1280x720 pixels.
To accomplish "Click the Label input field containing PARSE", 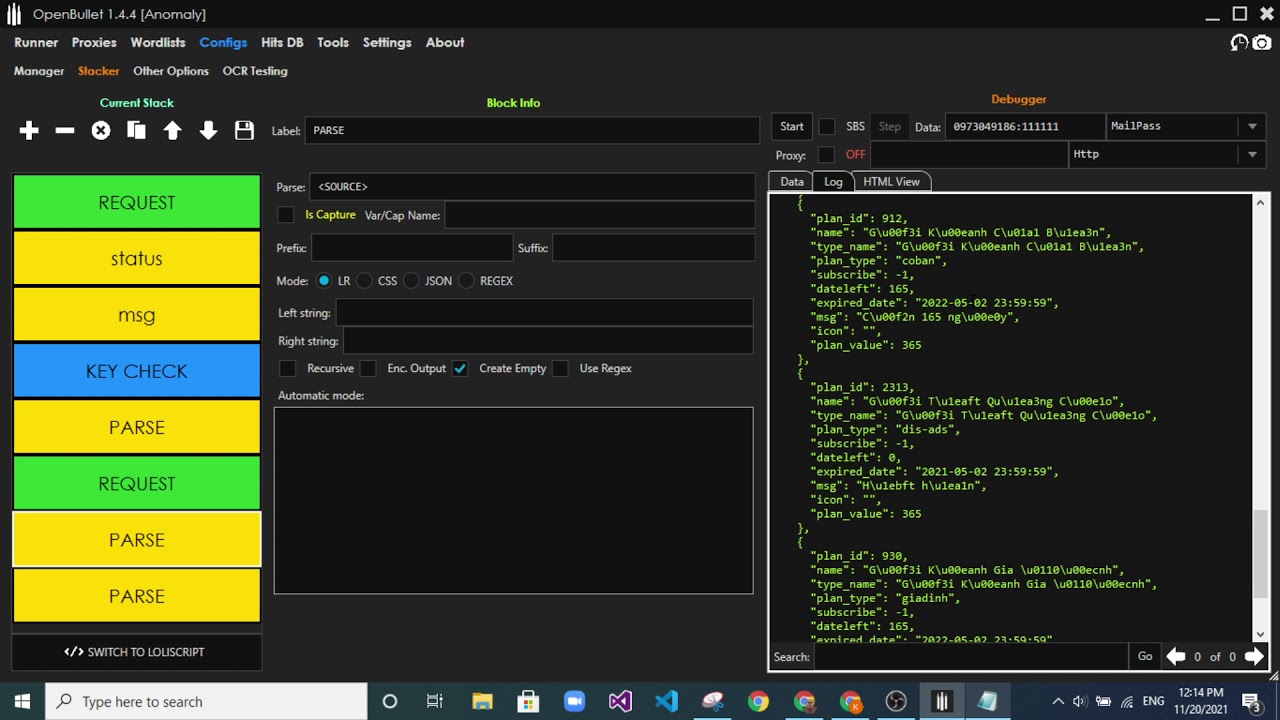I will (x=533, y=131).
